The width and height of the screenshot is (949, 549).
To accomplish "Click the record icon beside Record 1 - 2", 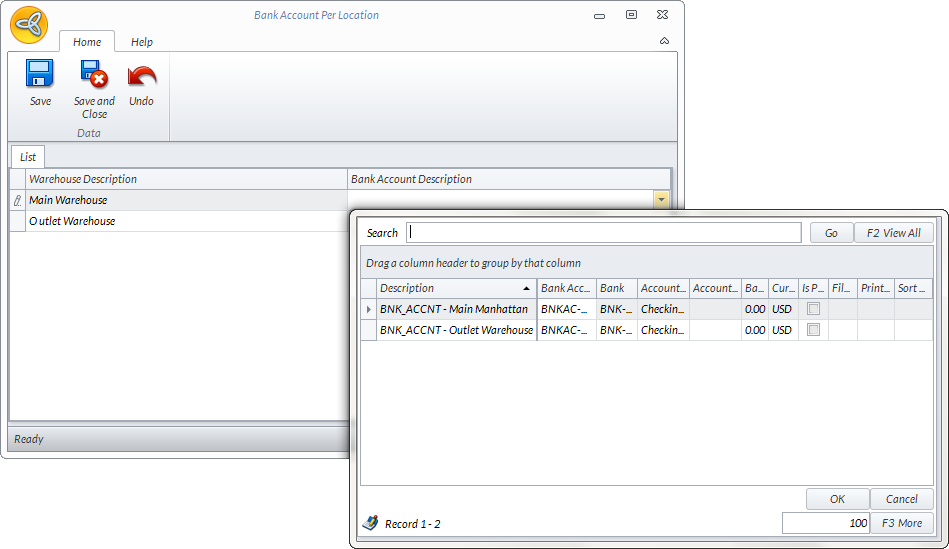I will (x=370, y=523).
